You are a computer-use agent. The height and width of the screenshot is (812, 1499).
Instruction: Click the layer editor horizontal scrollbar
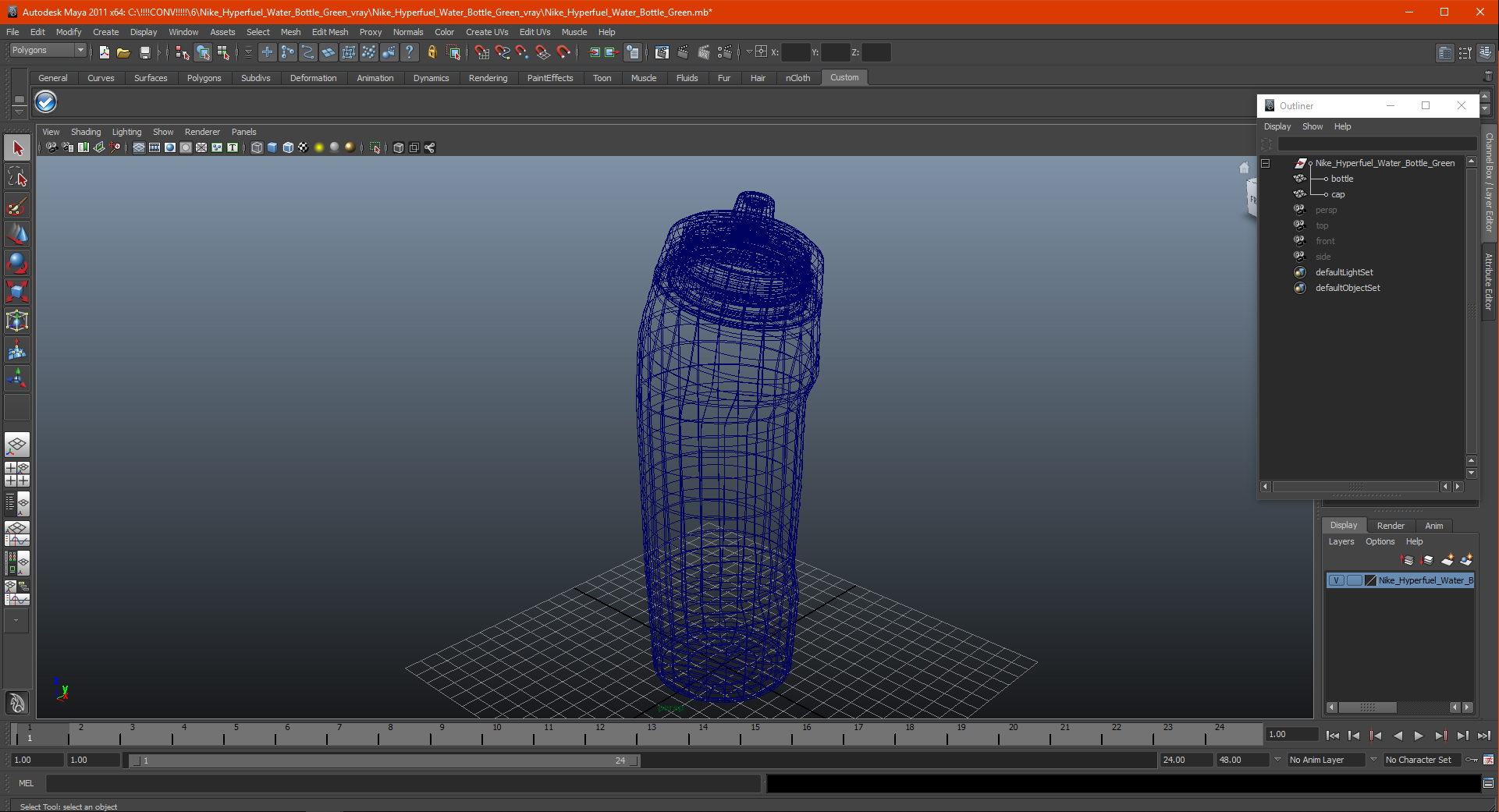(1367, 707)
